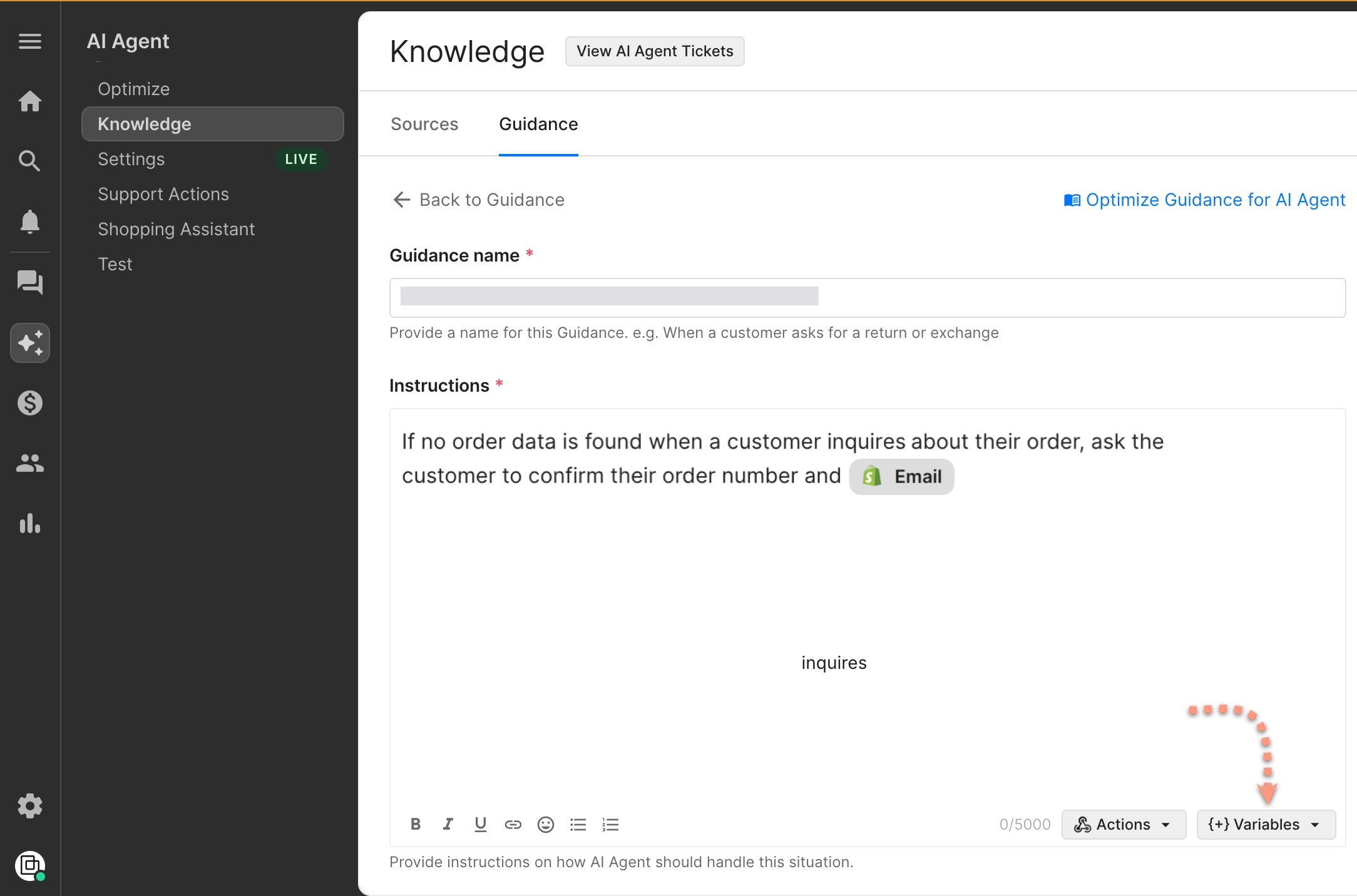Open search from the magnifier icon
The width and height of the screenshot is (1357, 896).
pyautogui.click(x=29, y=161)
